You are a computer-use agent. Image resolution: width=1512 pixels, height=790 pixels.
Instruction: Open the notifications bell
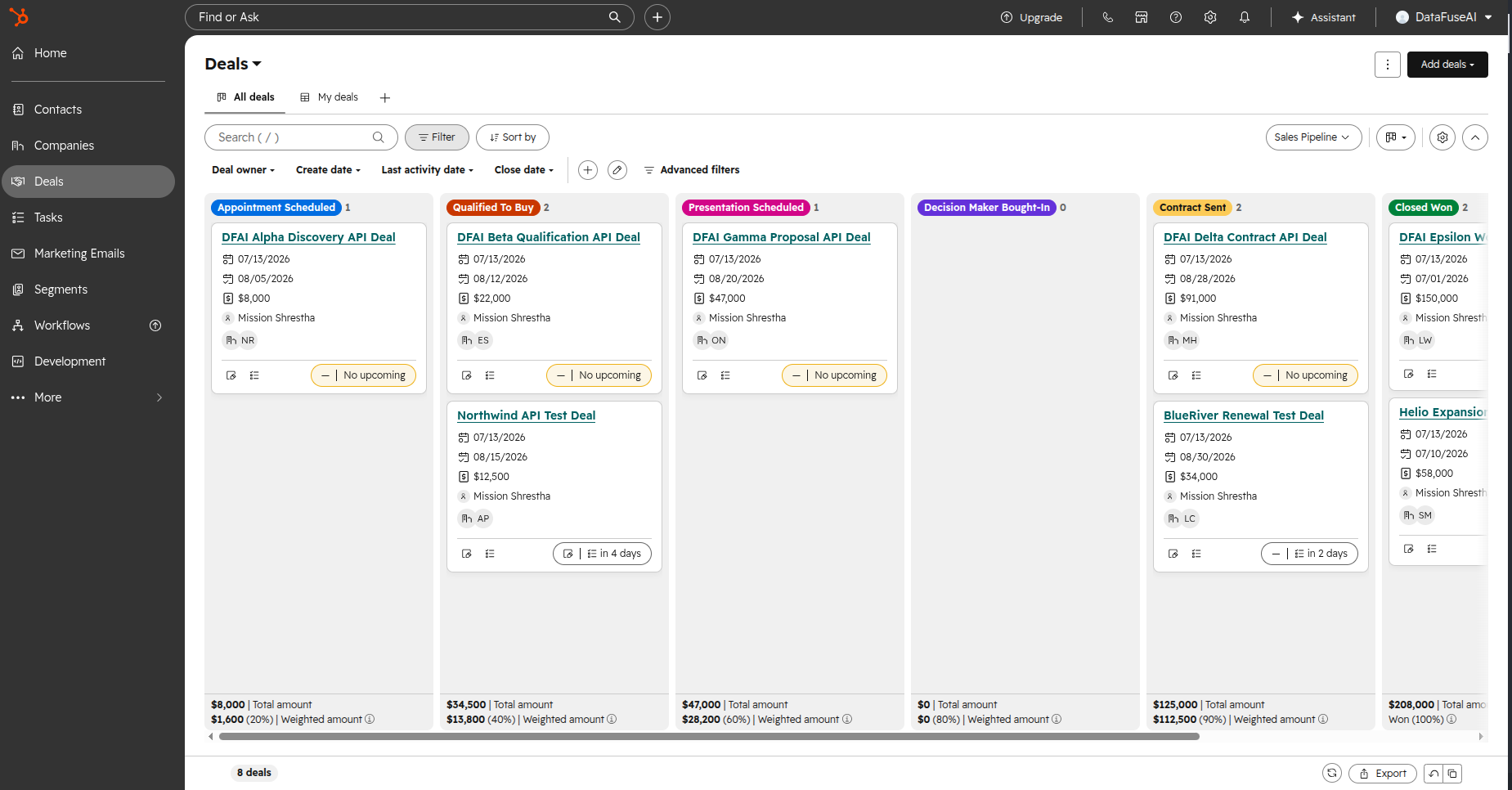(1245, 17)
